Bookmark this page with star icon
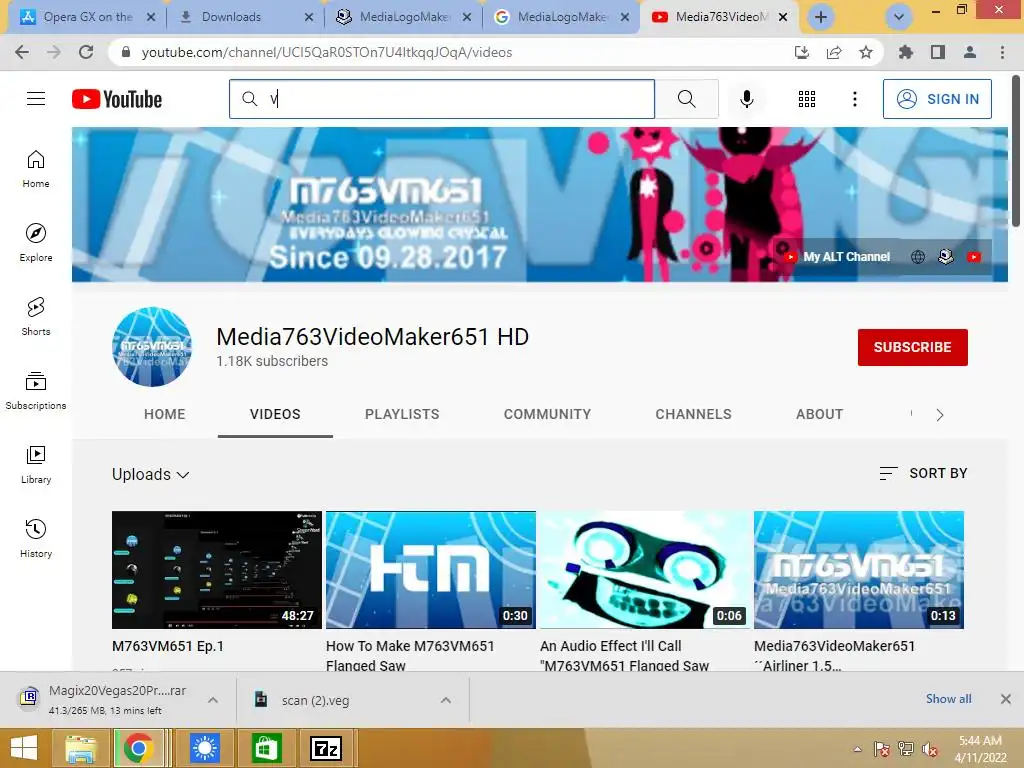1024x768 pixels. click(x=866, y=52)
